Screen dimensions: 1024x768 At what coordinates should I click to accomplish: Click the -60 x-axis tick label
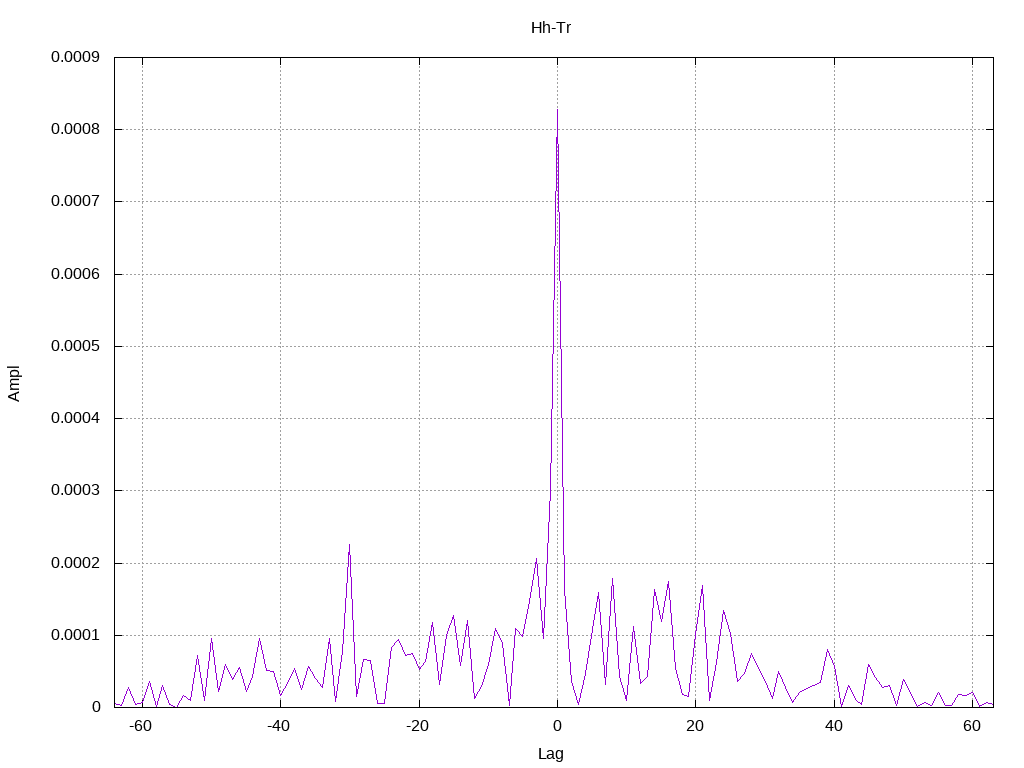(140, 726)
